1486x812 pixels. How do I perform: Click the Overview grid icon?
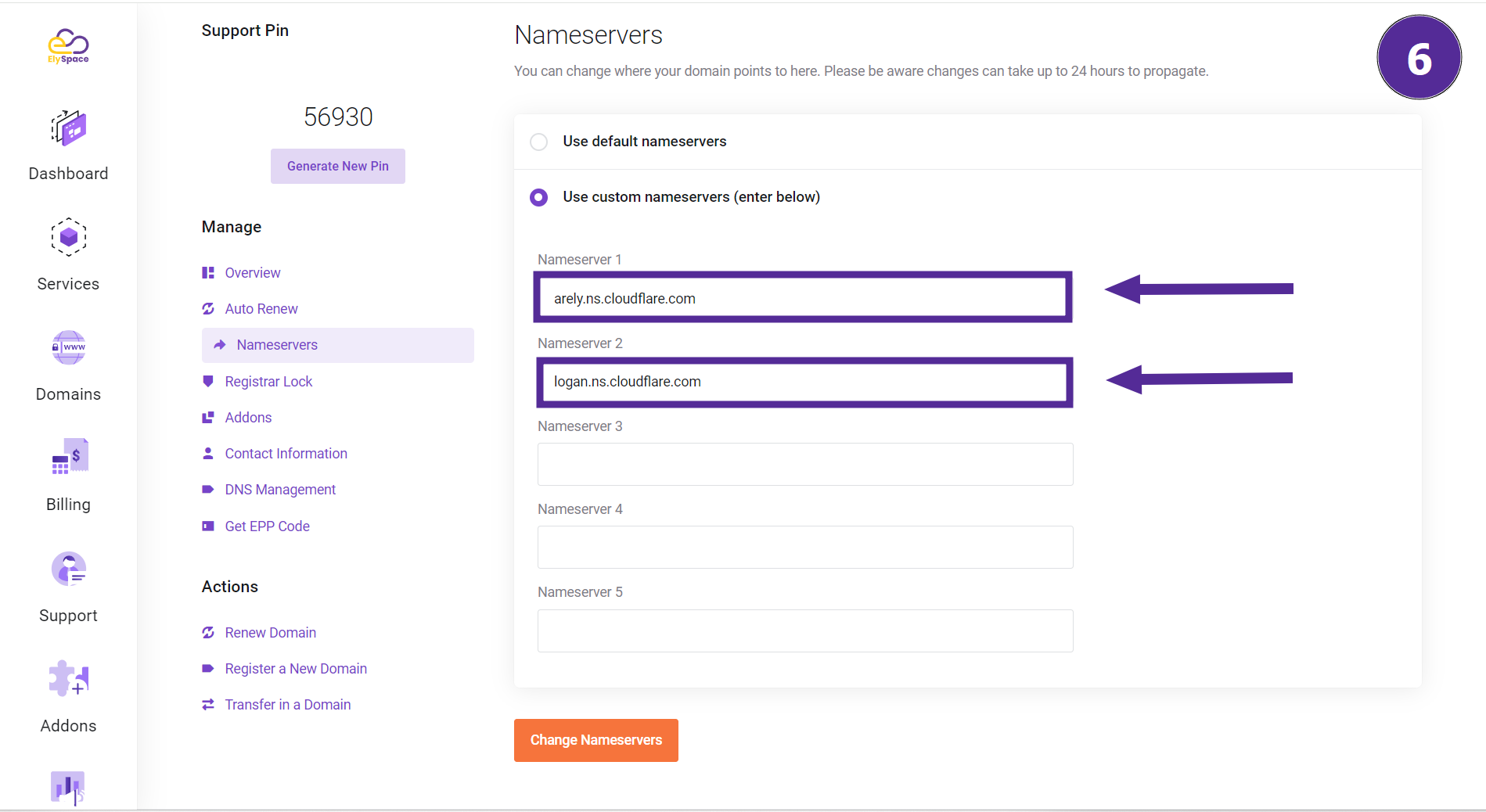208,273
